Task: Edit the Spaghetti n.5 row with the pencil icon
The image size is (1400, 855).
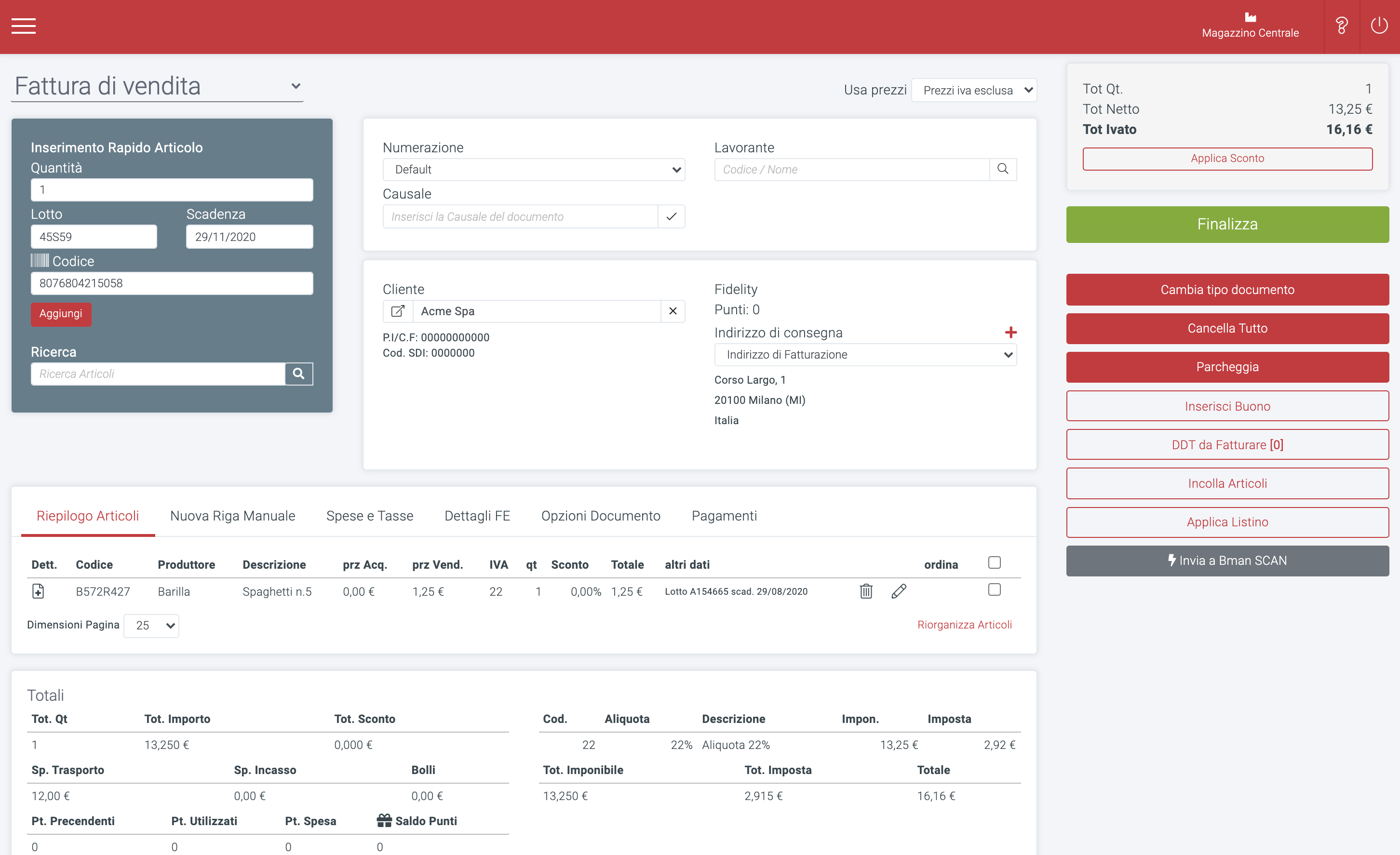Action: [x=899, y=591]
